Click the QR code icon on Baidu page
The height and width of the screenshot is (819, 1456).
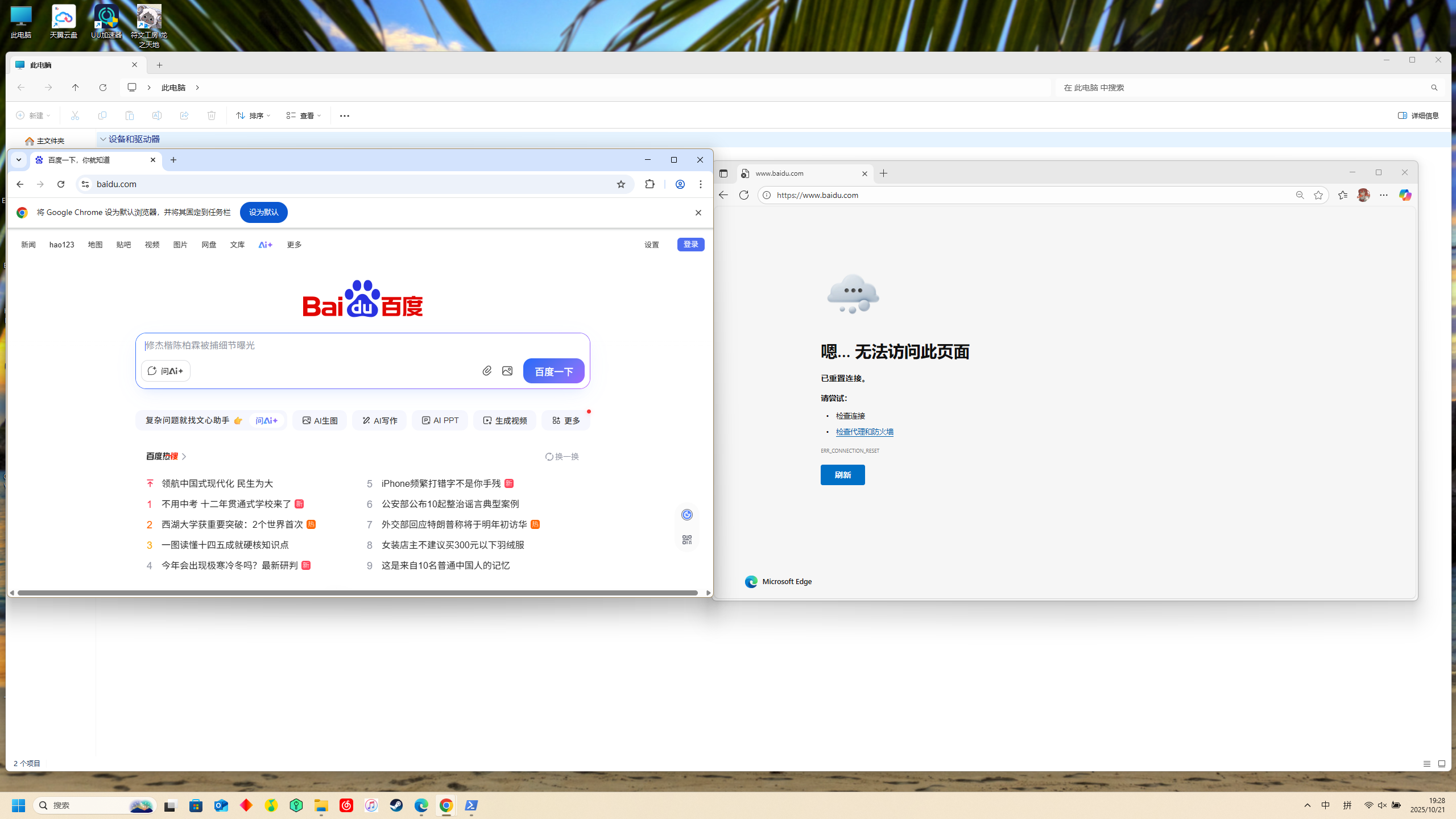[x=686, y=539]
